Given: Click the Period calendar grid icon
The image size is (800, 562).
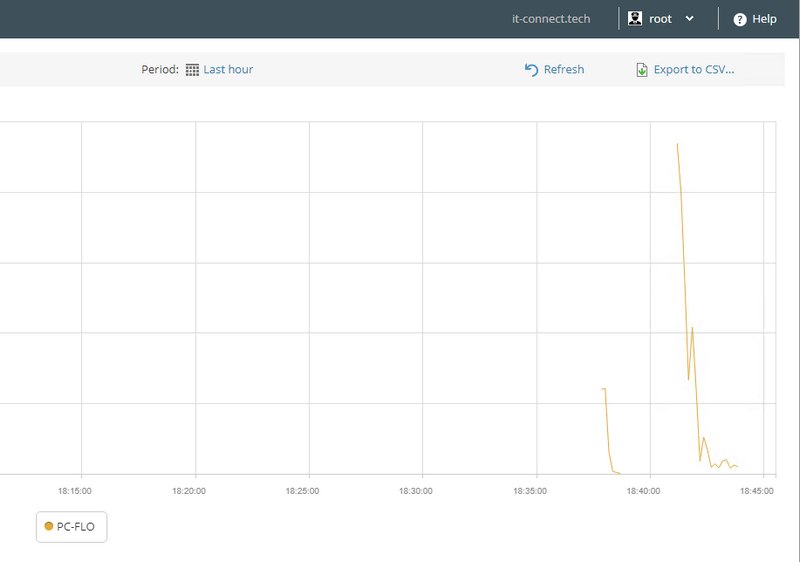Looking at the screenshot, I should 192,70.
